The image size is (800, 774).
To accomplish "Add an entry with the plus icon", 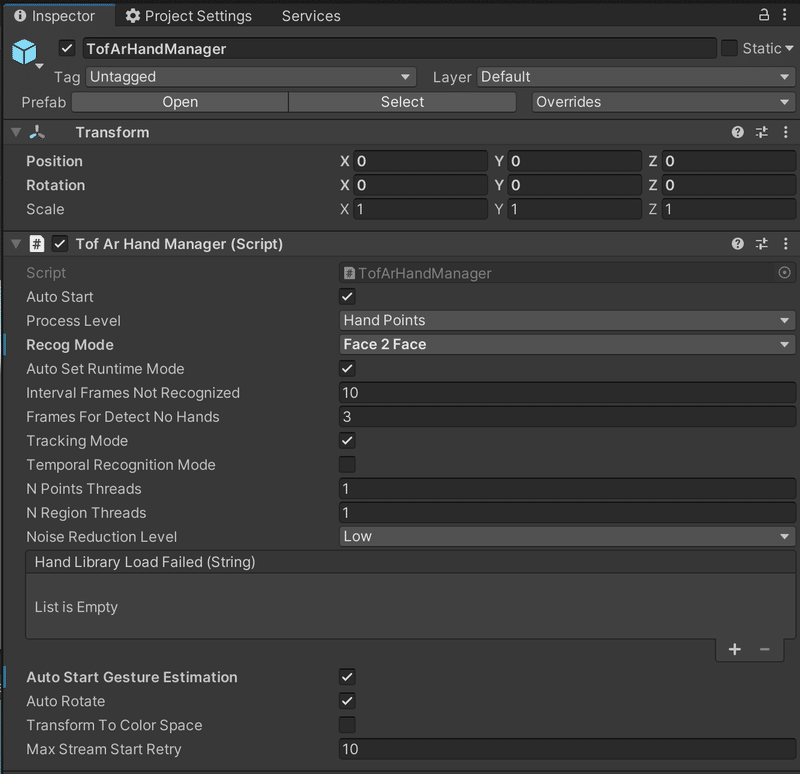I will pos(735,650).
